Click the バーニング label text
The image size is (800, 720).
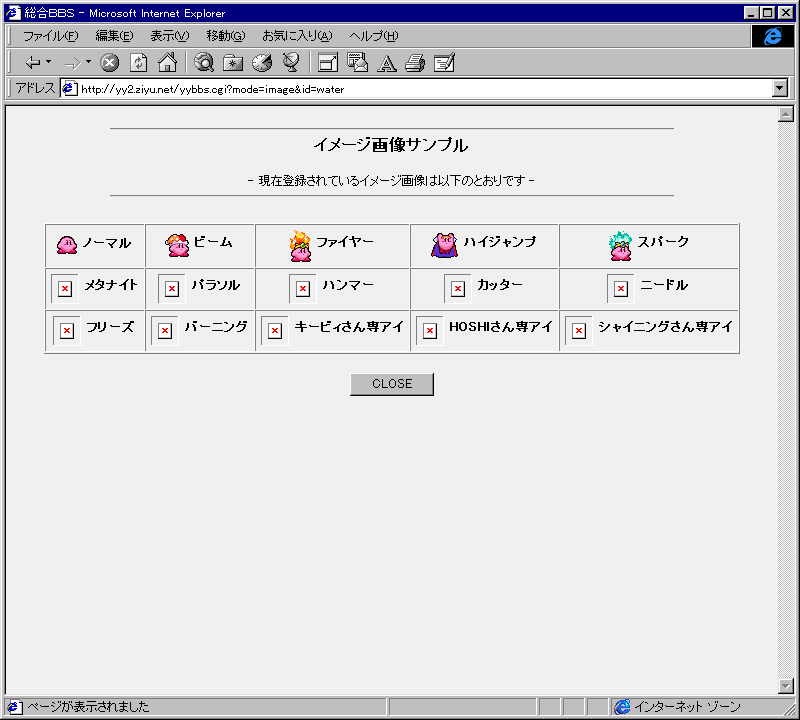(x=216, y=327)
